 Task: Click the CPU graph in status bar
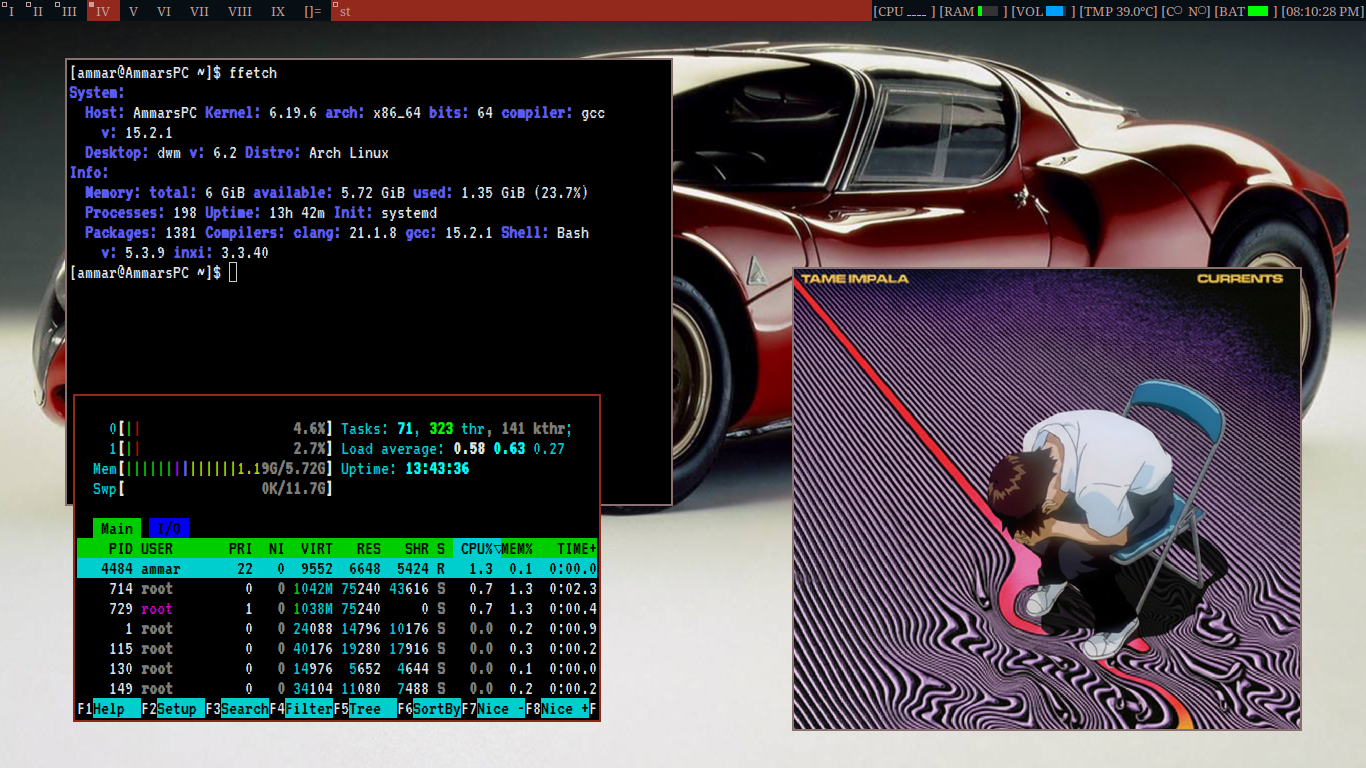tap(904, 11)
